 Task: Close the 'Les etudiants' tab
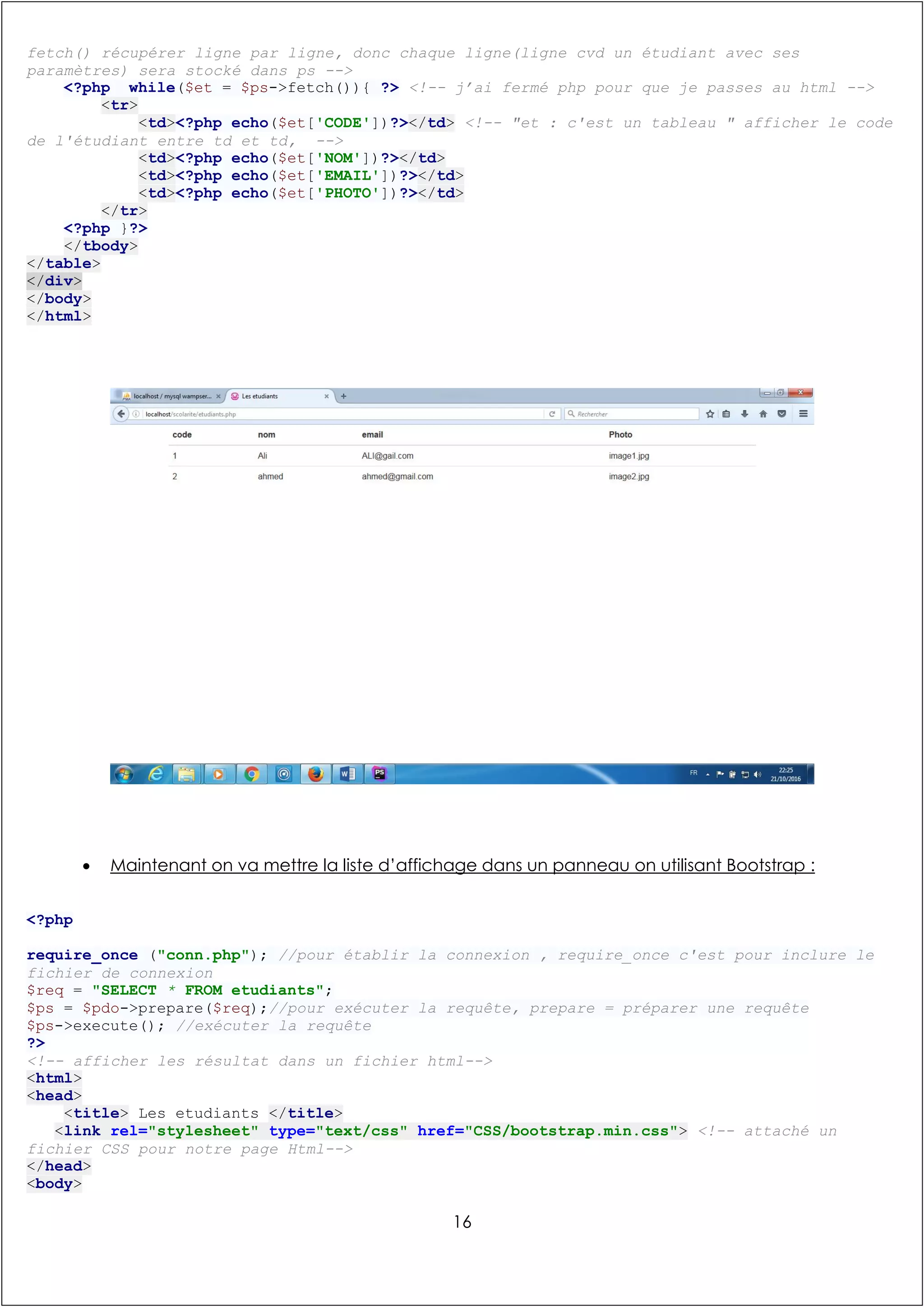[x=327, y=396]
